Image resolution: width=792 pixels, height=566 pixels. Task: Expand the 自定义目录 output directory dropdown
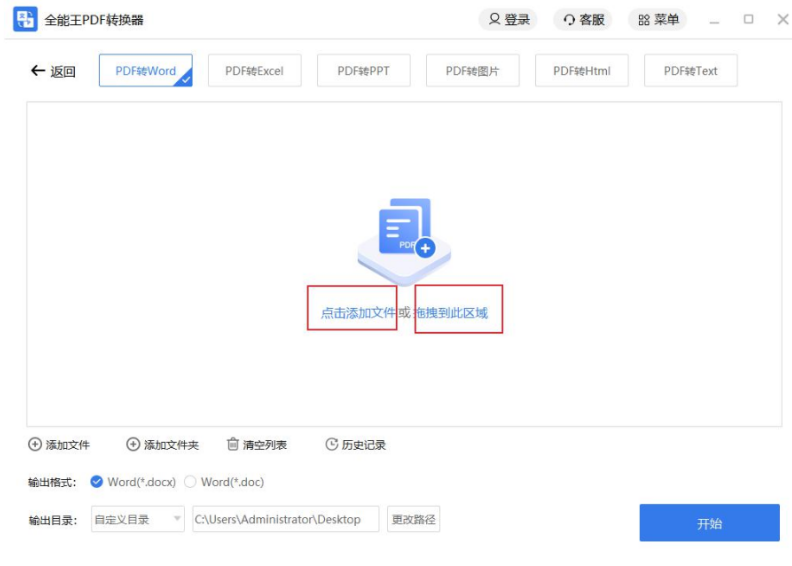pos(177,519)
